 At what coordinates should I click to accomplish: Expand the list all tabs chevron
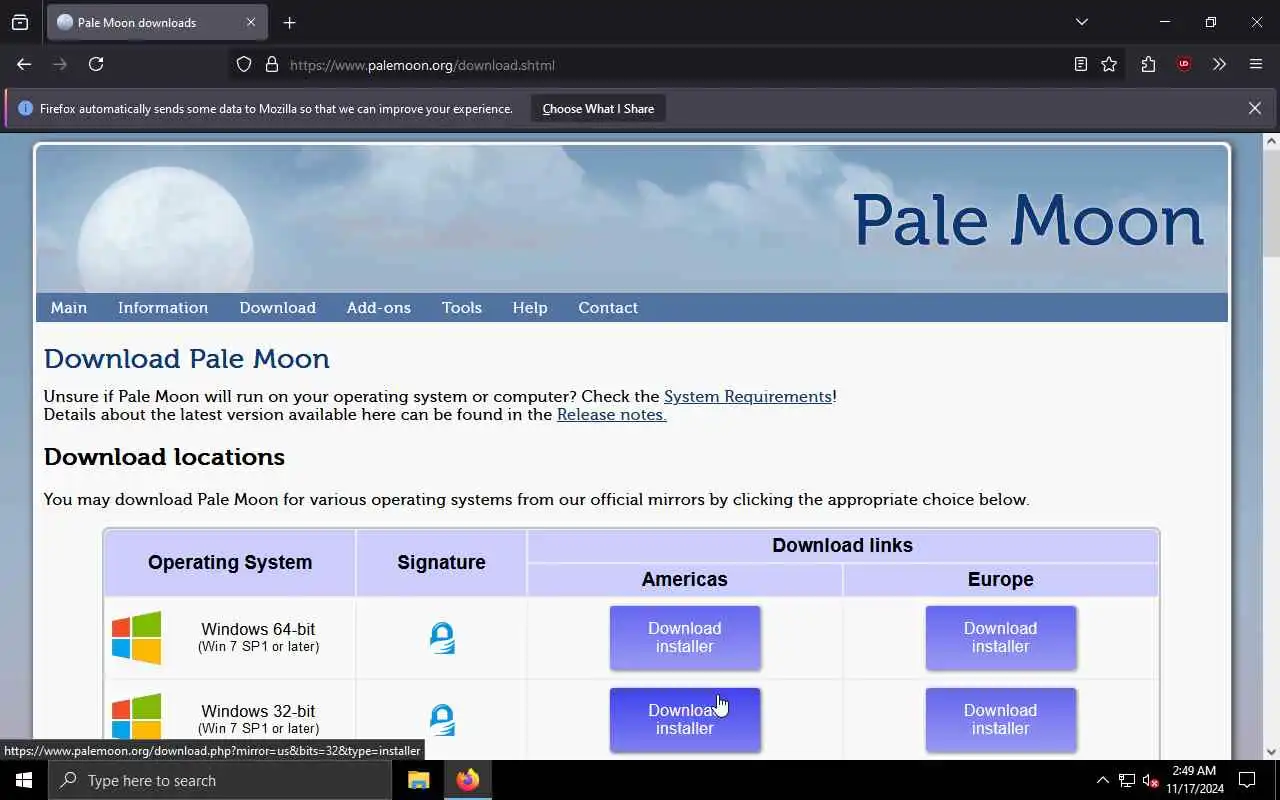(x=1081, y=22)
